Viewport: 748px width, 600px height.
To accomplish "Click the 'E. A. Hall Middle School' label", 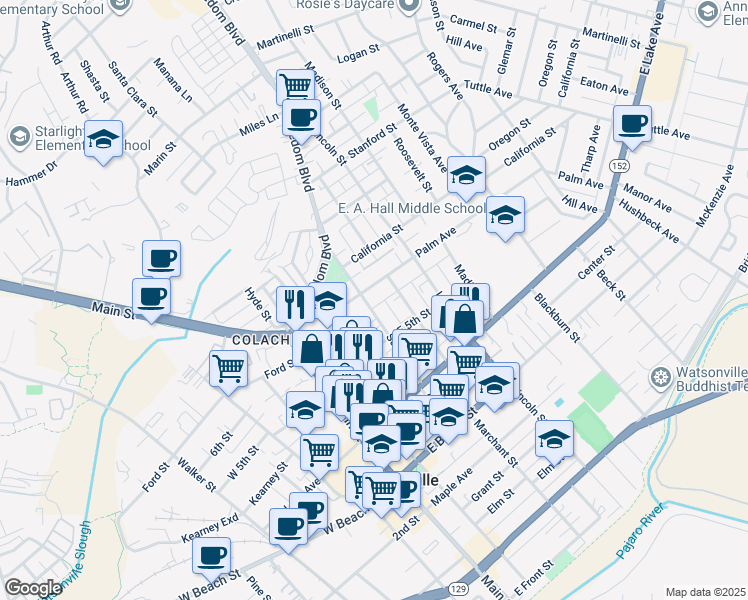I will tap(412, 208).
